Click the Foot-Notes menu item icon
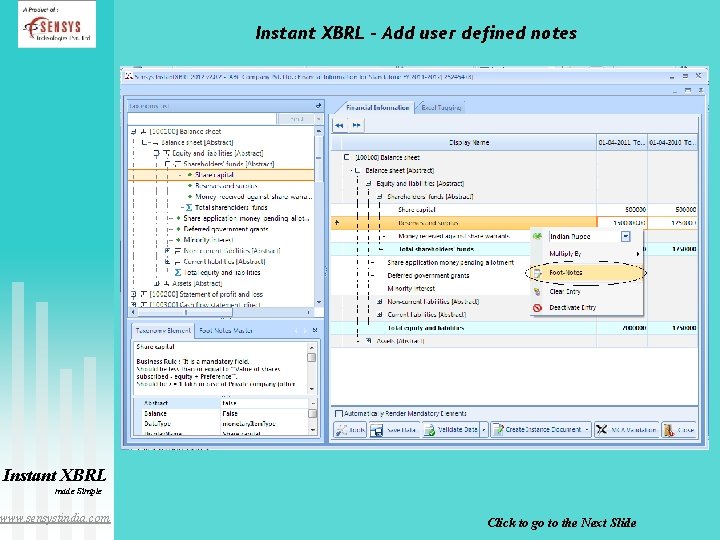Screen dimensions: 720x540 (x=537, y=273)
